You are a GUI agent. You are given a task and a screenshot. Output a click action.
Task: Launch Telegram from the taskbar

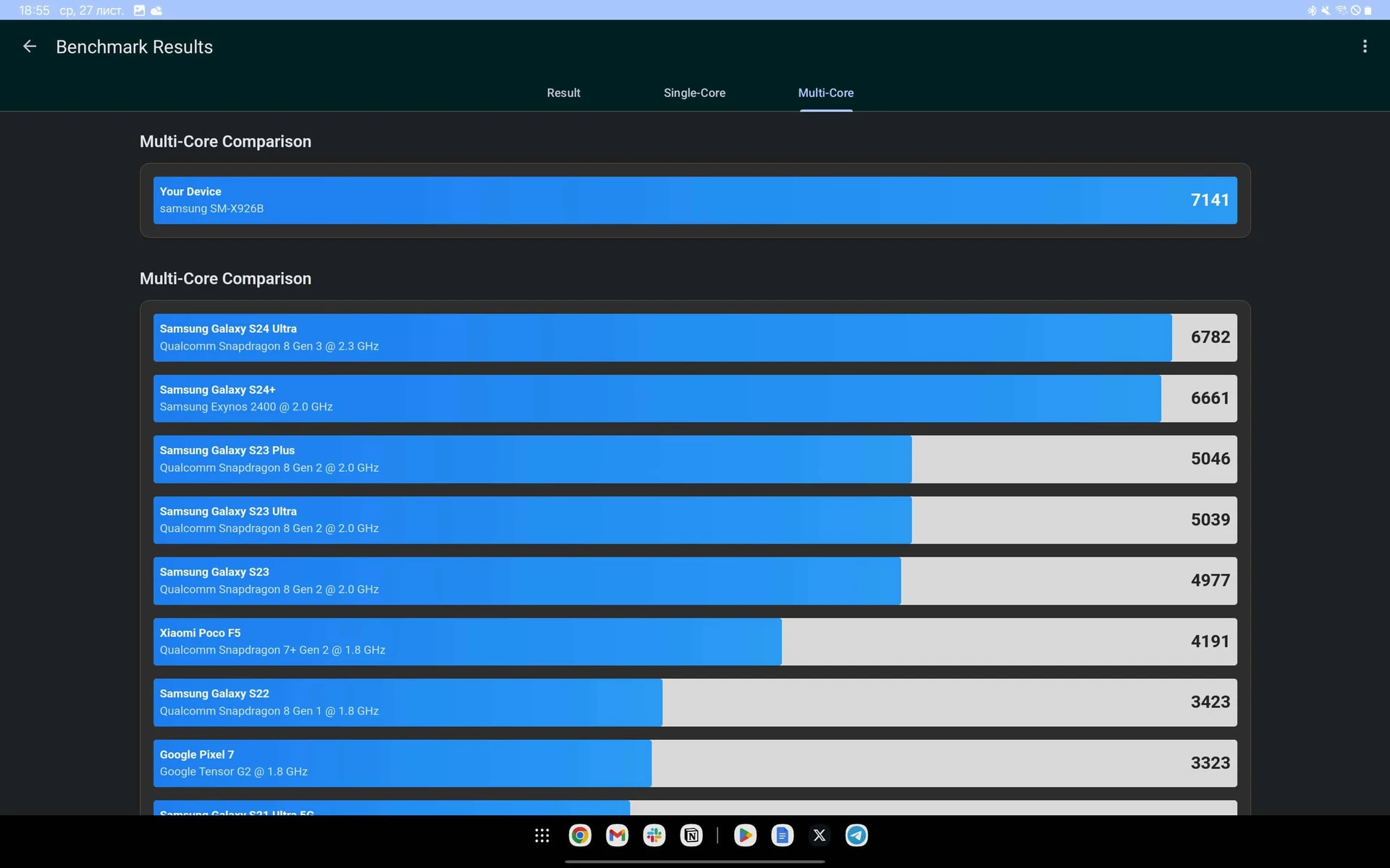(856, 835)
